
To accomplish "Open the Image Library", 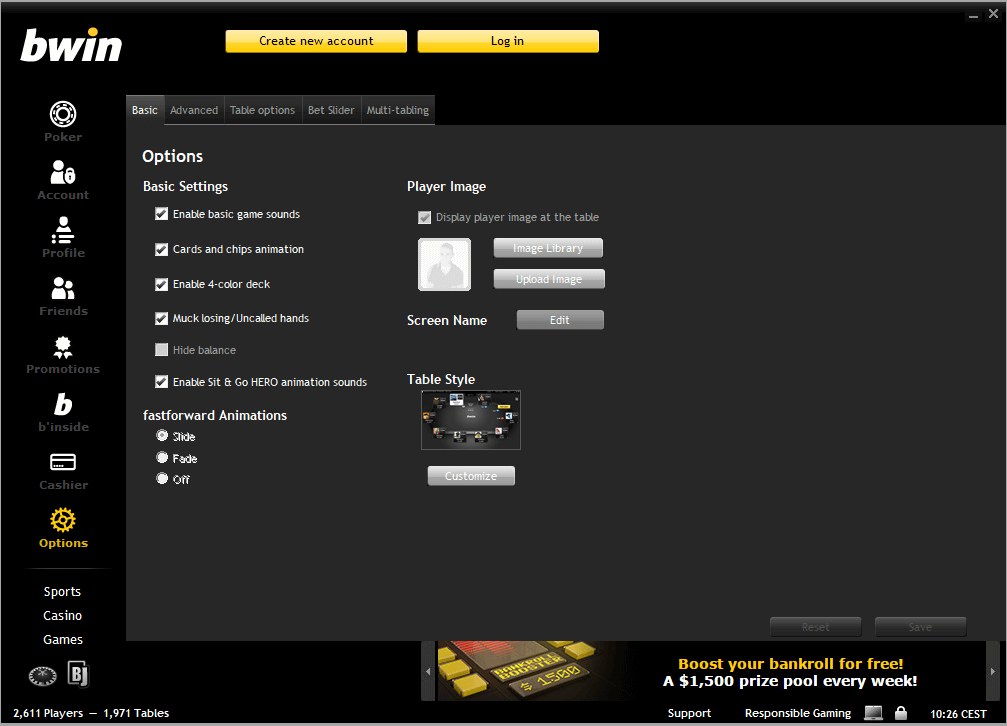I will click(x=548, y=248).
